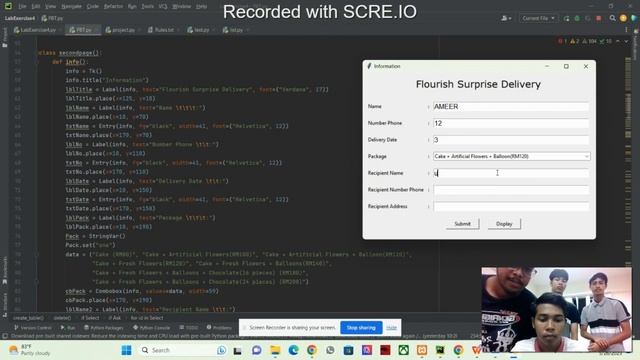Open the Xbox app from the taskbar

pyautogui.click(x=404, y=350)
